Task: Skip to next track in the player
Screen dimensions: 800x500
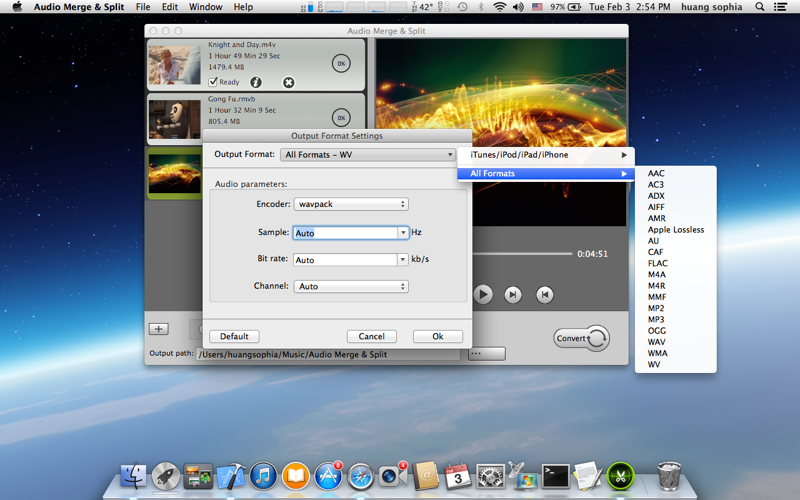Action: click(513, 294)
